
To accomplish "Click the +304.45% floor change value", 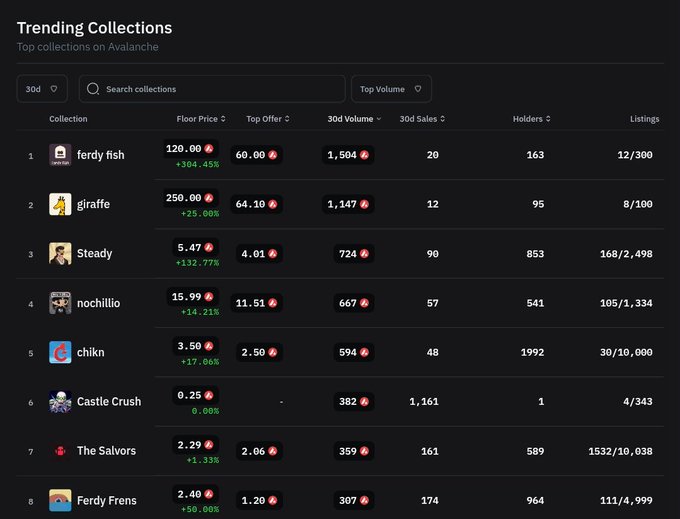I will [197, 164].
